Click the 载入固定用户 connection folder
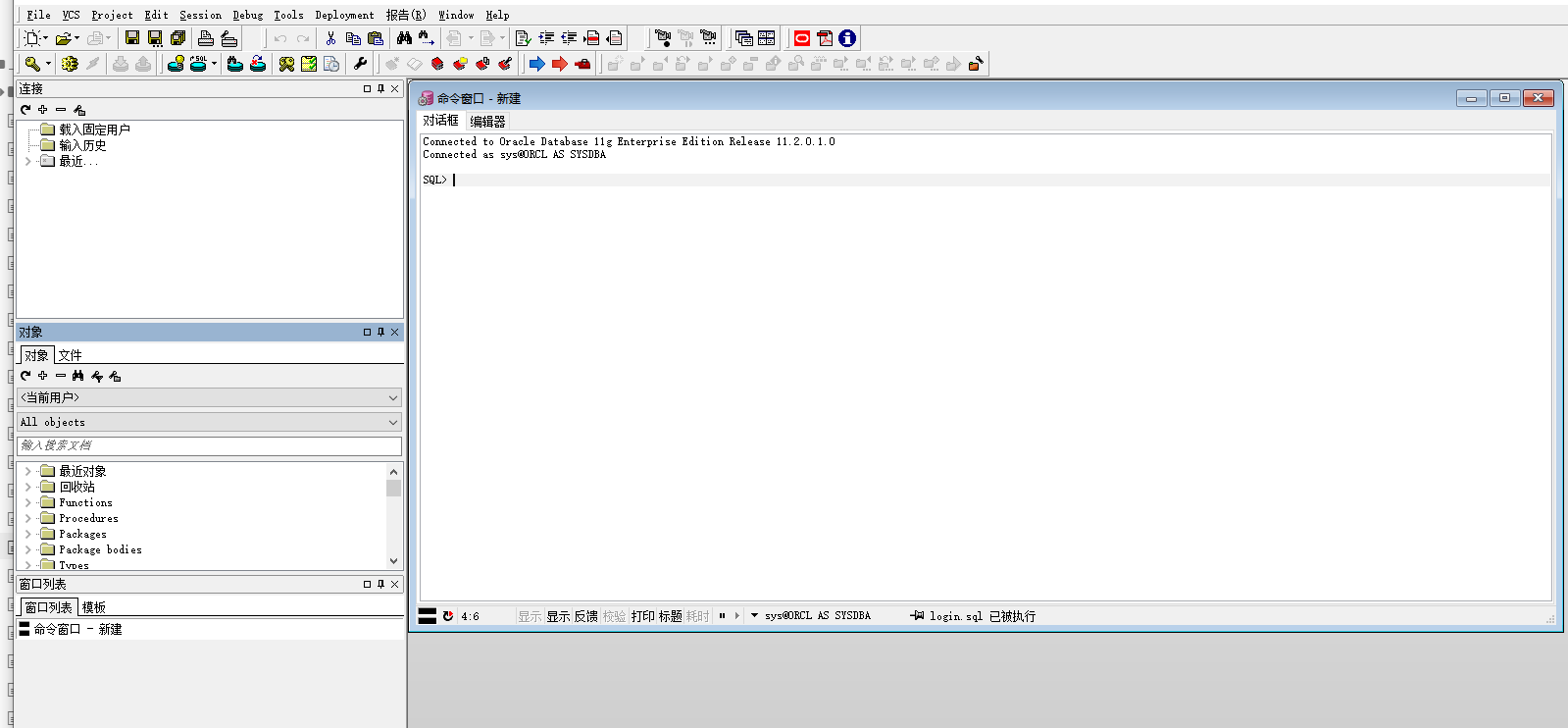Screen dimensions: 1568x728 pos(94,130)
